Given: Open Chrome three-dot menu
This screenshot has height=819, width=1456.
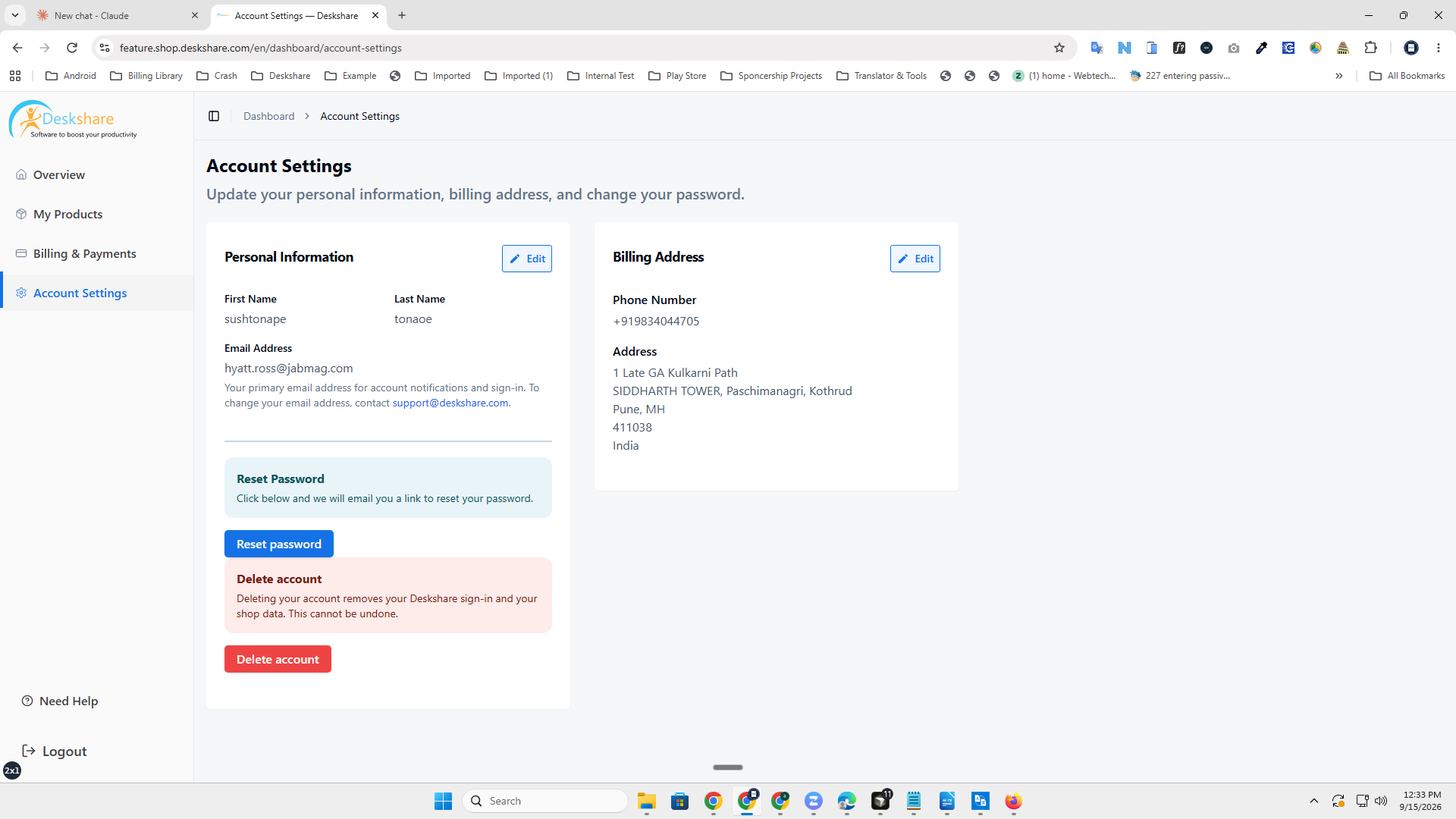Looking at the screenshot, I should [x=1439, y=48].
